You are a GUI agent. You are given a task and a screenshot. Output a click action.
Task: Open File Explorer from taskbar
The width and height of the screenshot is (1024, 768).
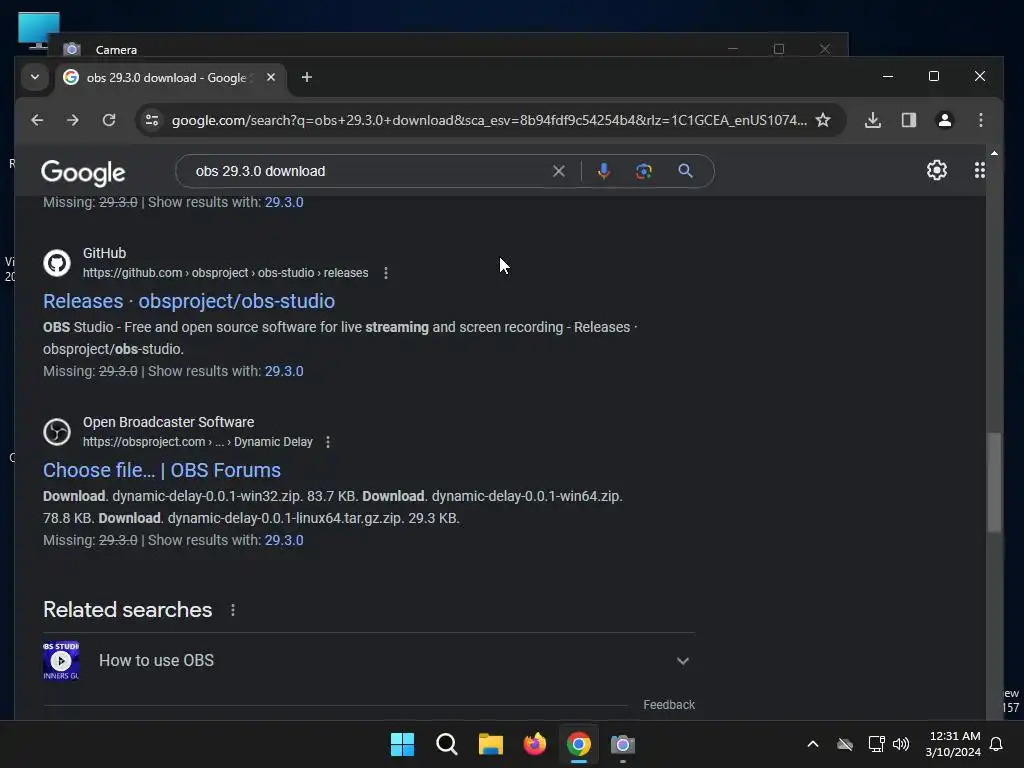(490, 744)
